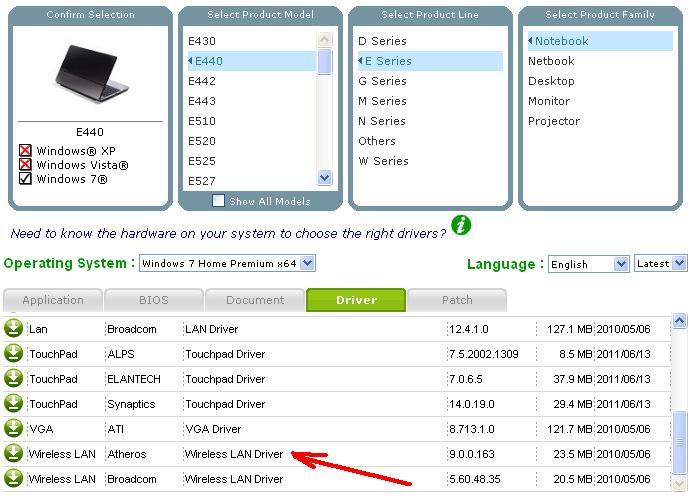Click model list scroll-up arrow

(x=324, y=39)
